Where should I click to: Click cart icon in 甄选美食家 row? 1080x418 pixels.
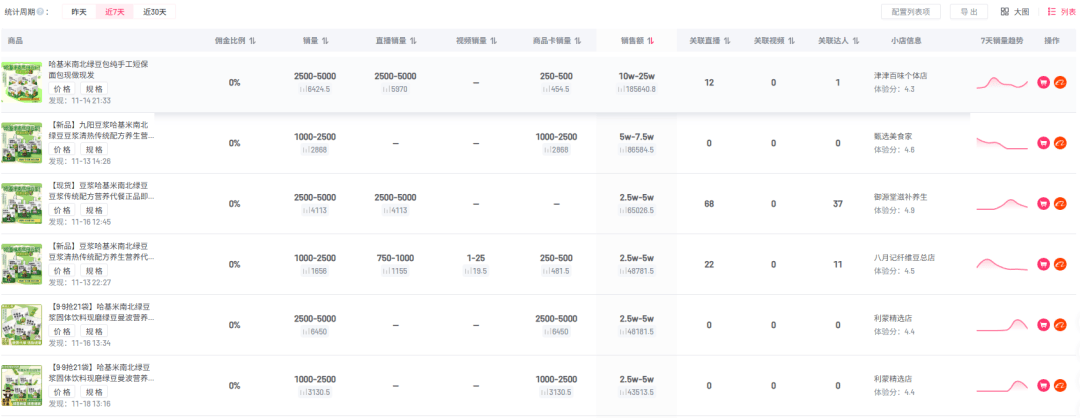click(1044, 143)
